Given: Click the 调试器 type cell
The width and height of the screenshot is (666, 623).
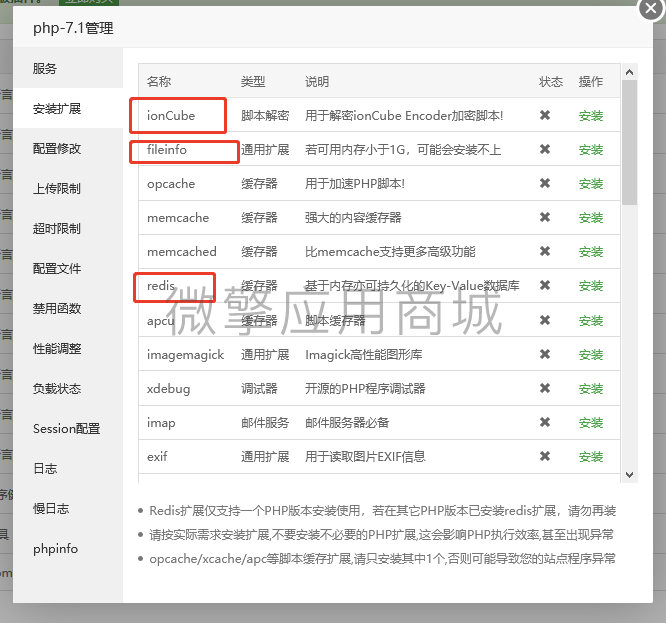Looking at the screenshot, I should click(x=259, y=389).
